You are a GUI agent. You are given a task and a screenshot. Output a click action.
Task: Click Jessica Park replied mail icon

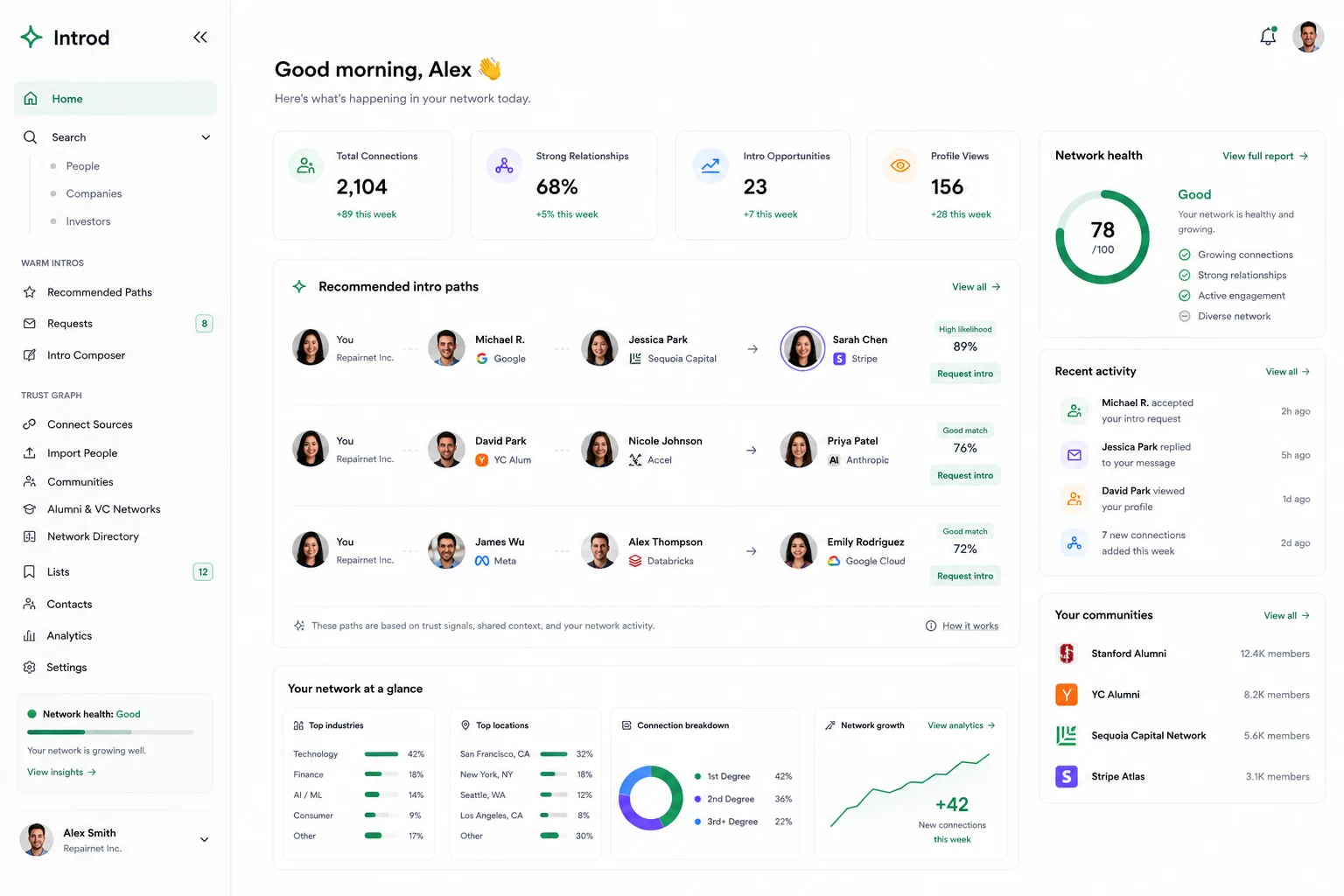pos(1074,455)
